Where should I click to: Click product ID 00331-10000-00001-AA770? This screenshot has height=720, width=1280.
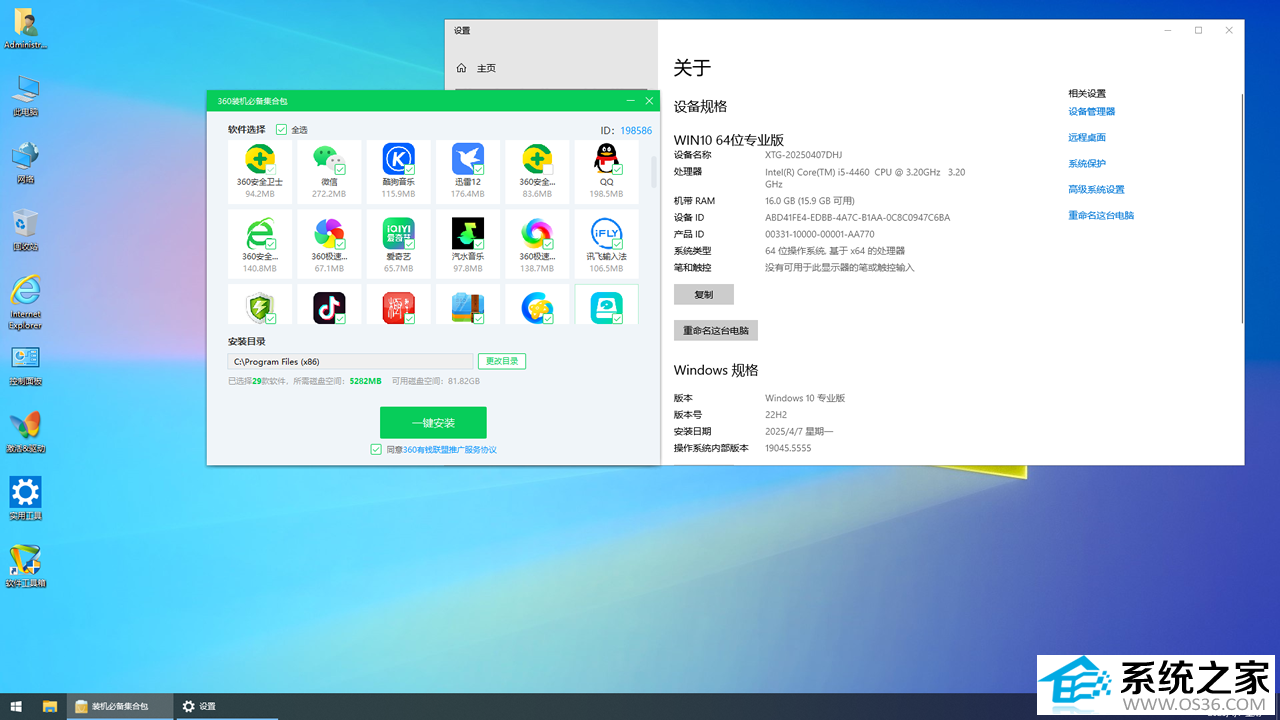pos(820,234)
